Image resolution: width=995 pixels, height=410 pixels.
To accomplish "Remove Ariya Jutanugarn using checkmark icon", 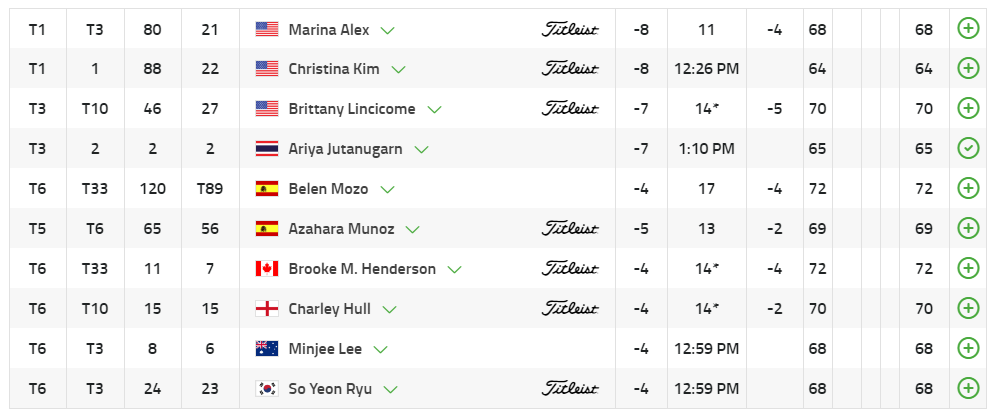I will coord(967,149).
